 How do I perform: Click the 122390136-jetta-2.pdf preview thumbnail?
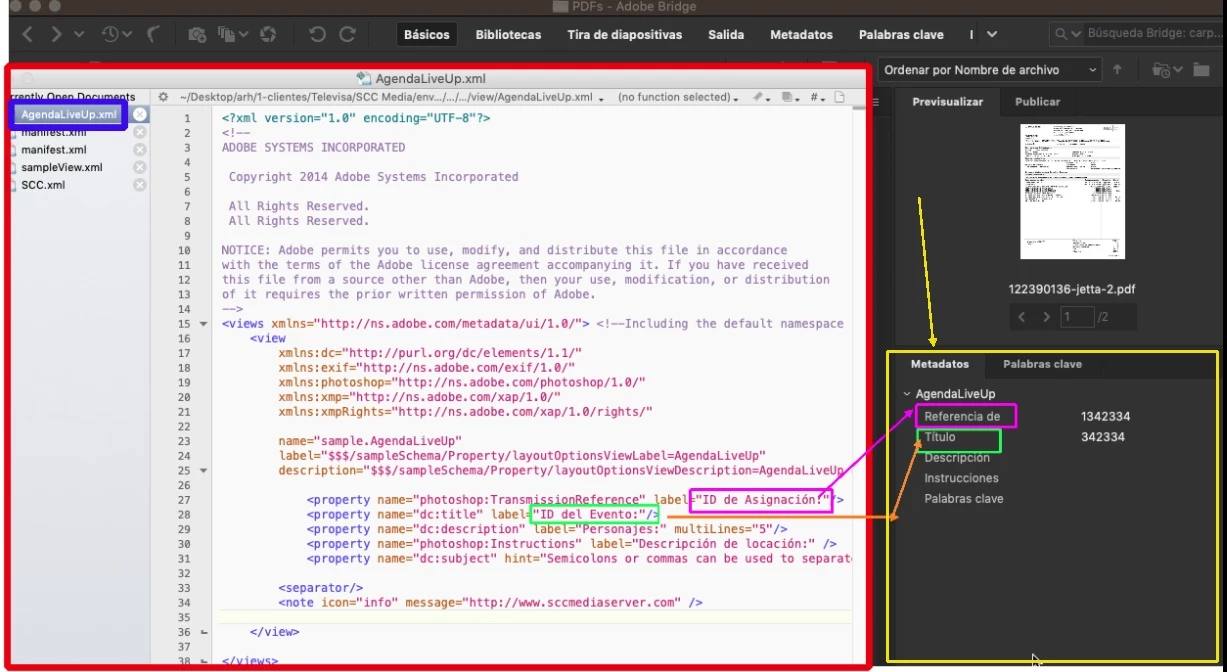click(1072, 191)
